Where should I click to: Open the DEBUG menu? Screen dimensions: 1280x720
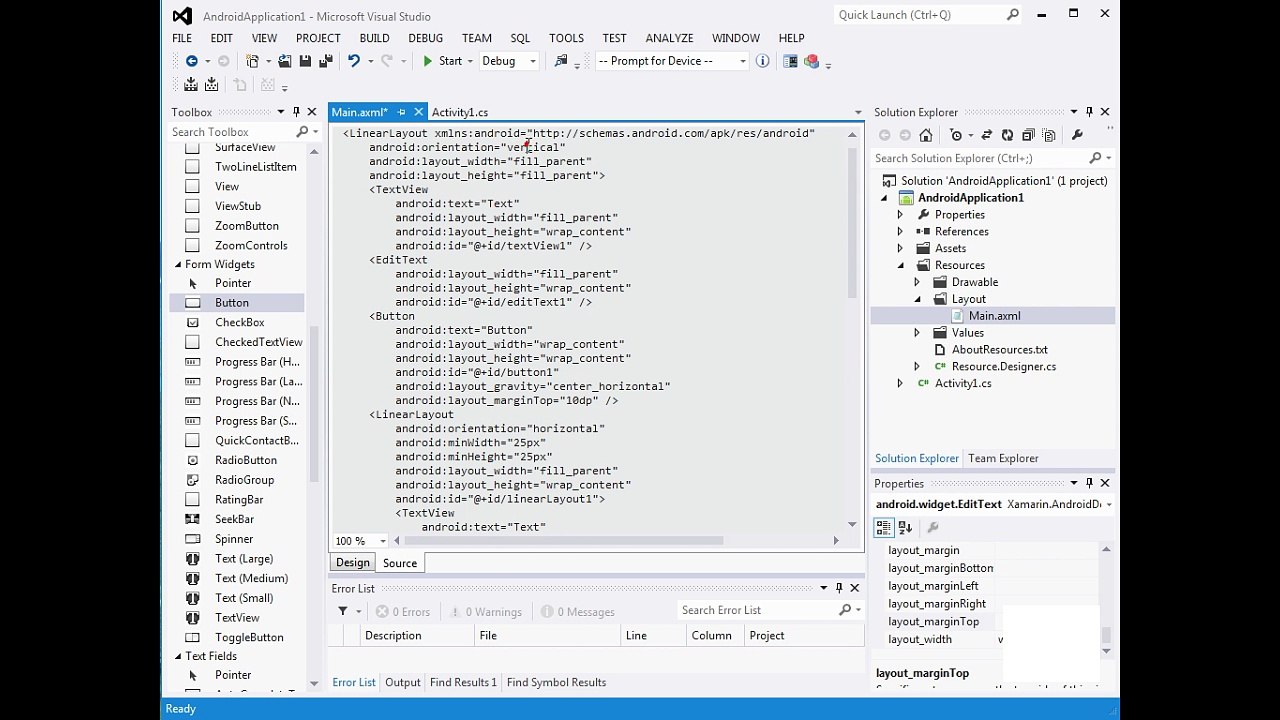tap(425, 38)
